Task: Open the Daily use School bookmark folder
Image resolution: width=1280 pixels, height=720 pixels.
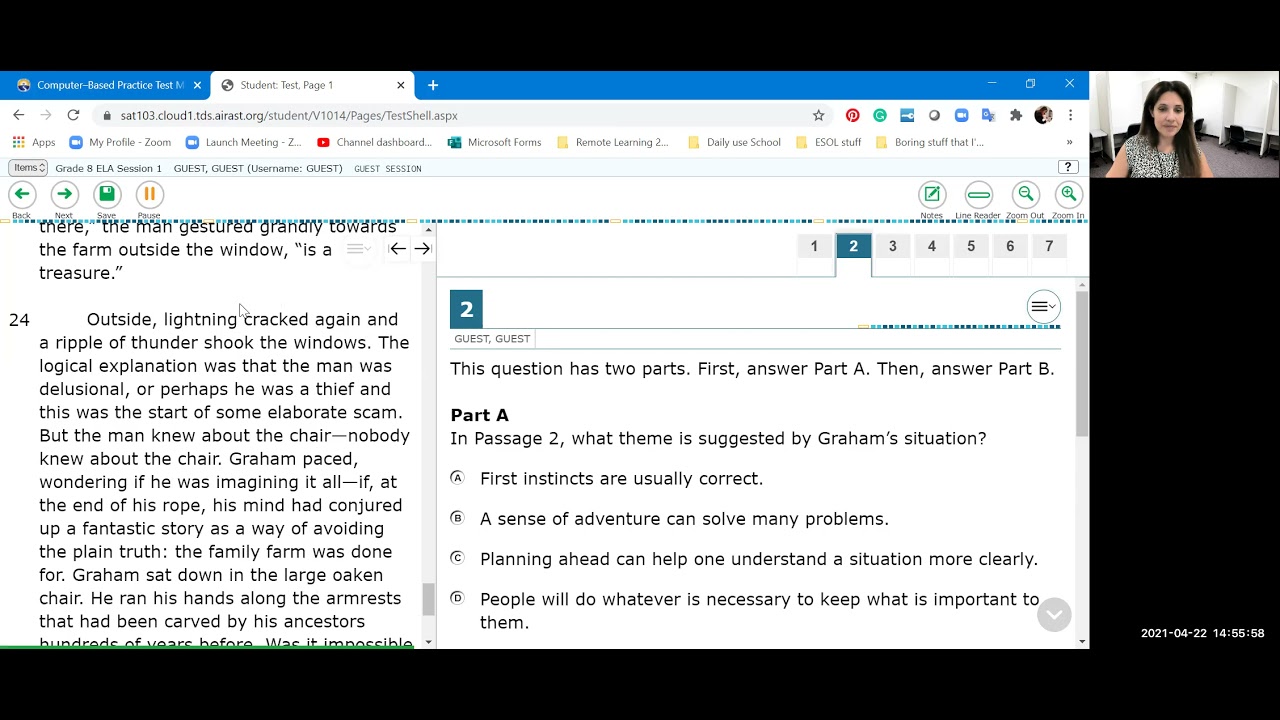Action: (734, 142)
